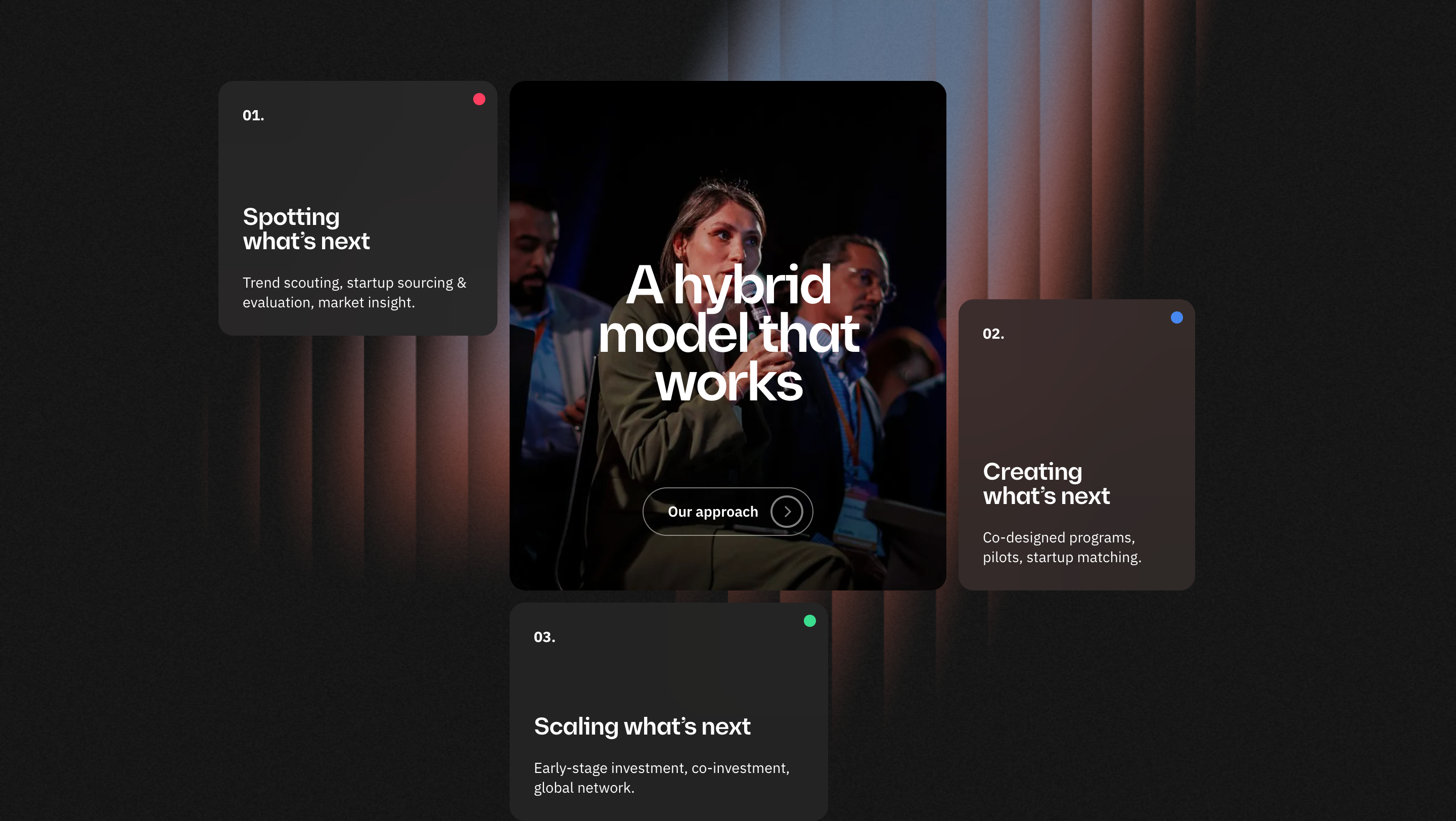Screen dimensions: 1456x821
Task: Click the 01. card number
Action: 253,115
